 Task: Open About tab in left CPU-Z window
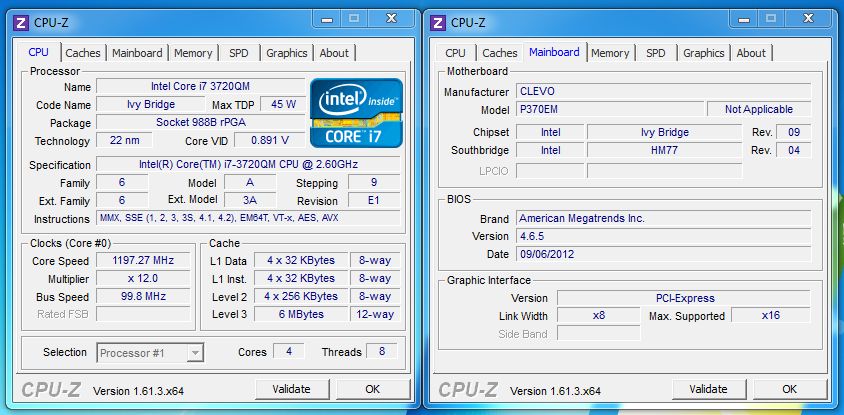coord(334,53)
